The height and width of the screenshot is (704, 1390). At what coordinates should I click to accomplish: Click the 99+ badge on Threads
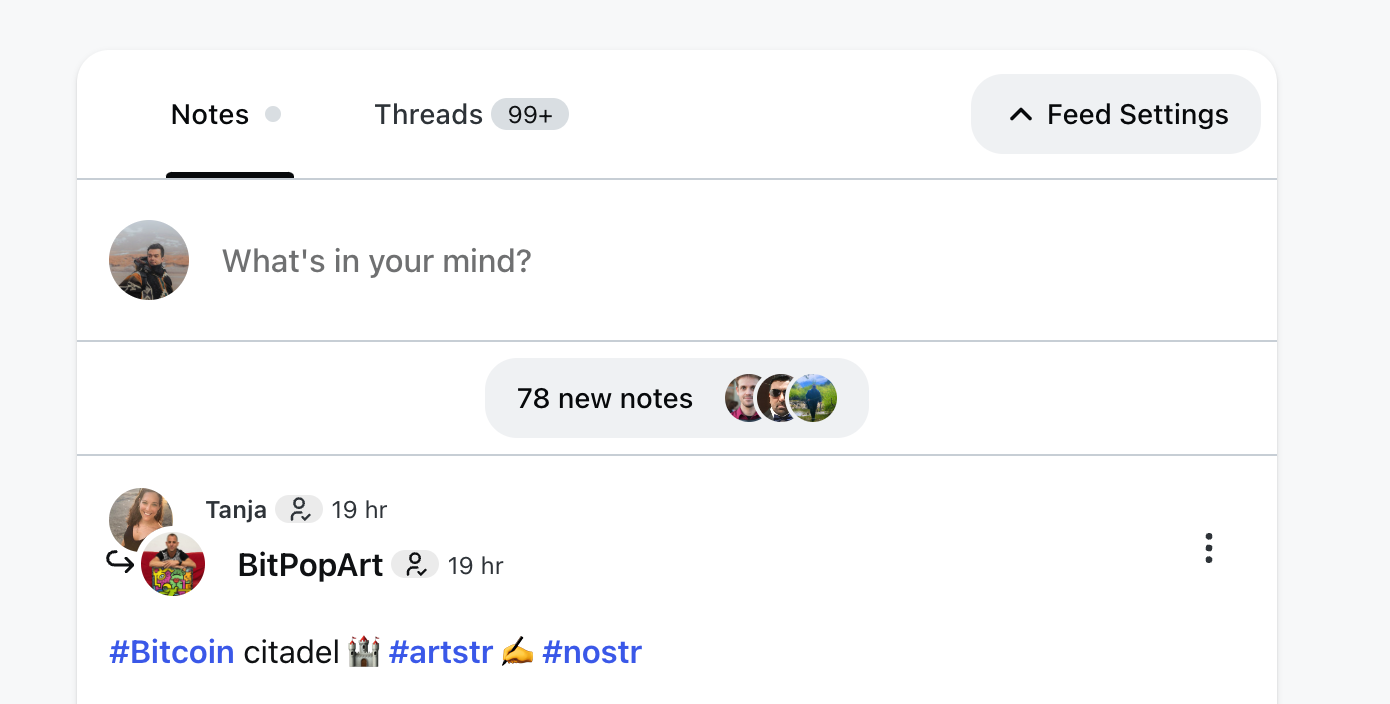530,115
